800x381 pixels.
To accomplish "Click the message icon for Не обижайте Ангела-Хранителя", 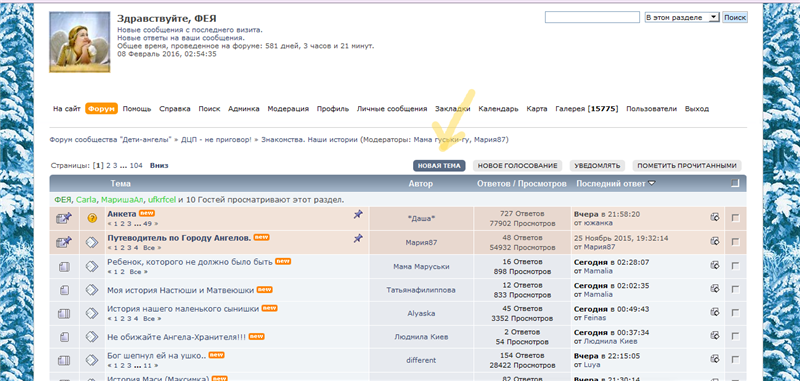I will (91, 337).
